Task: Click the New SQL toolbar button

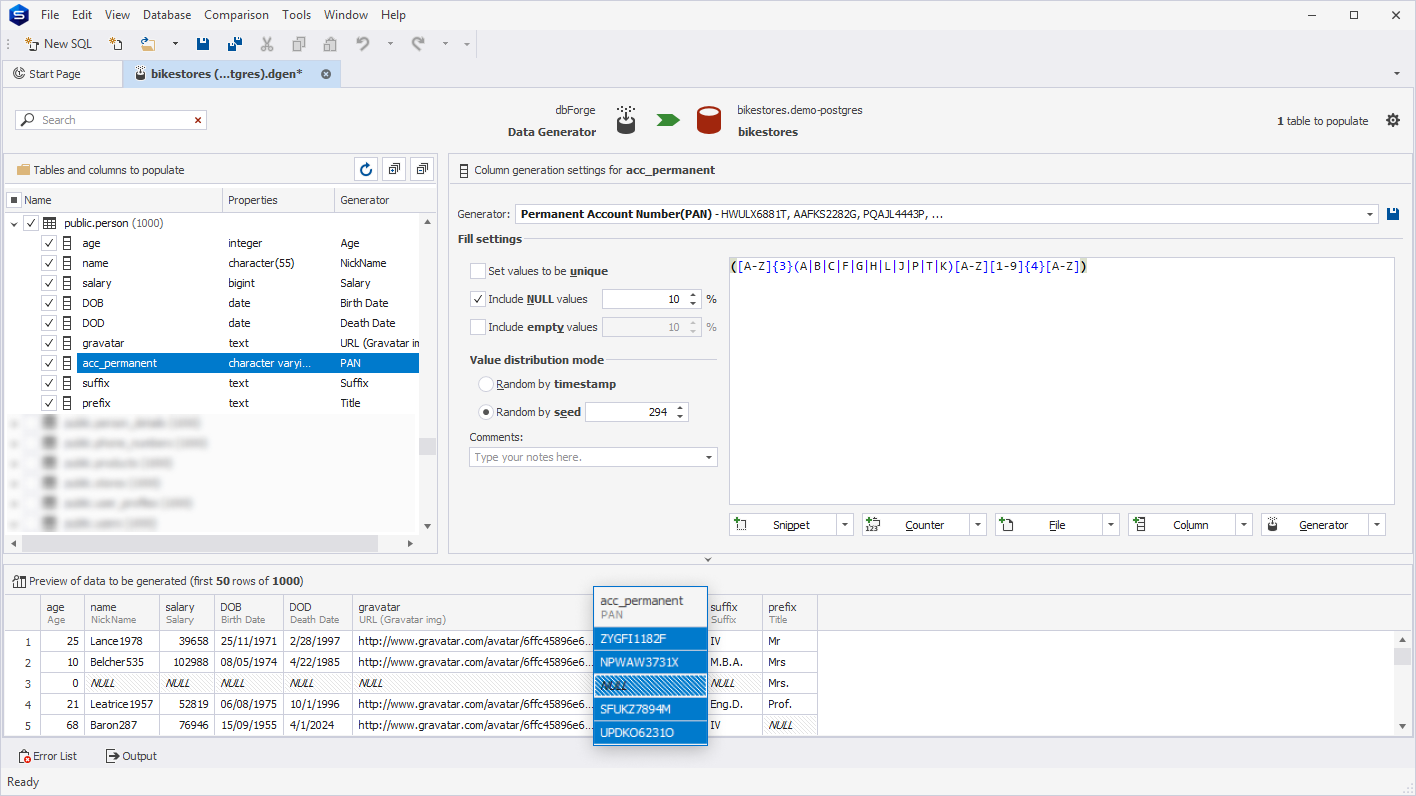Action: [58, 44]
